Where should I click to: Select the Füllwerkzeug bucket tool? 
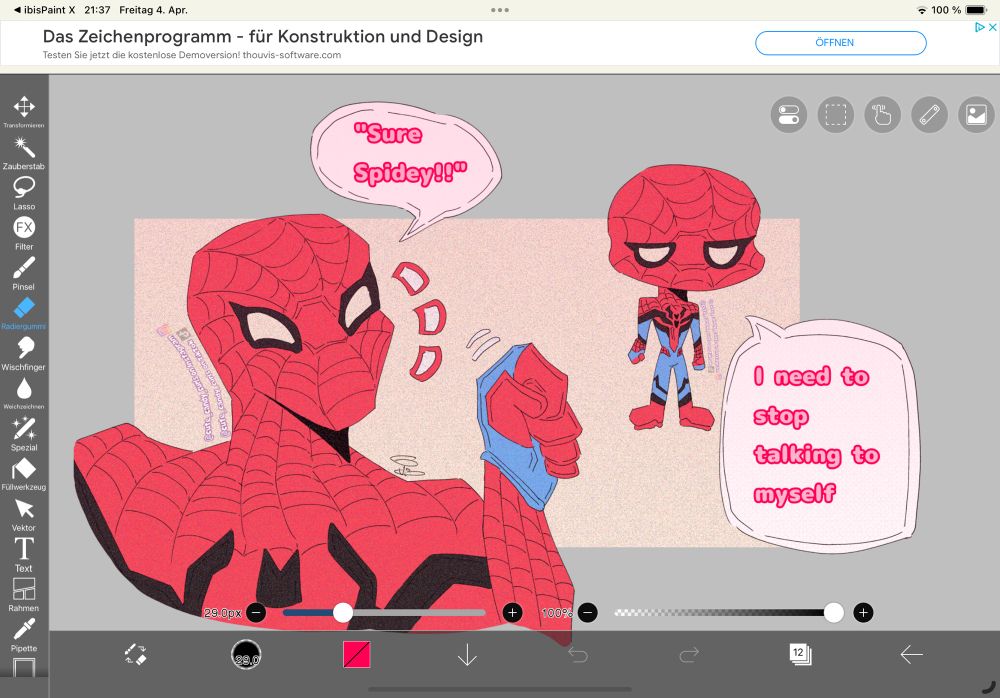pos(24,474)
